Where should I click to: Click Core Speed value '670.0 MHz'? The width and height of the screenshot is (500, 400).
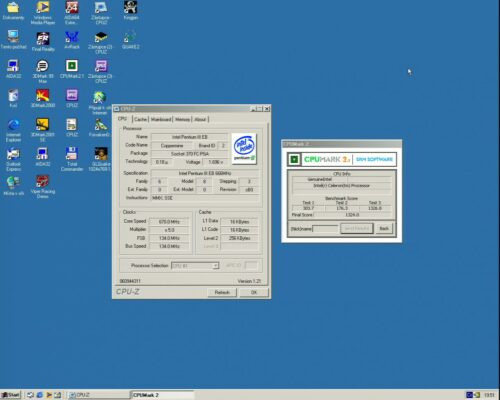[169, 222]
